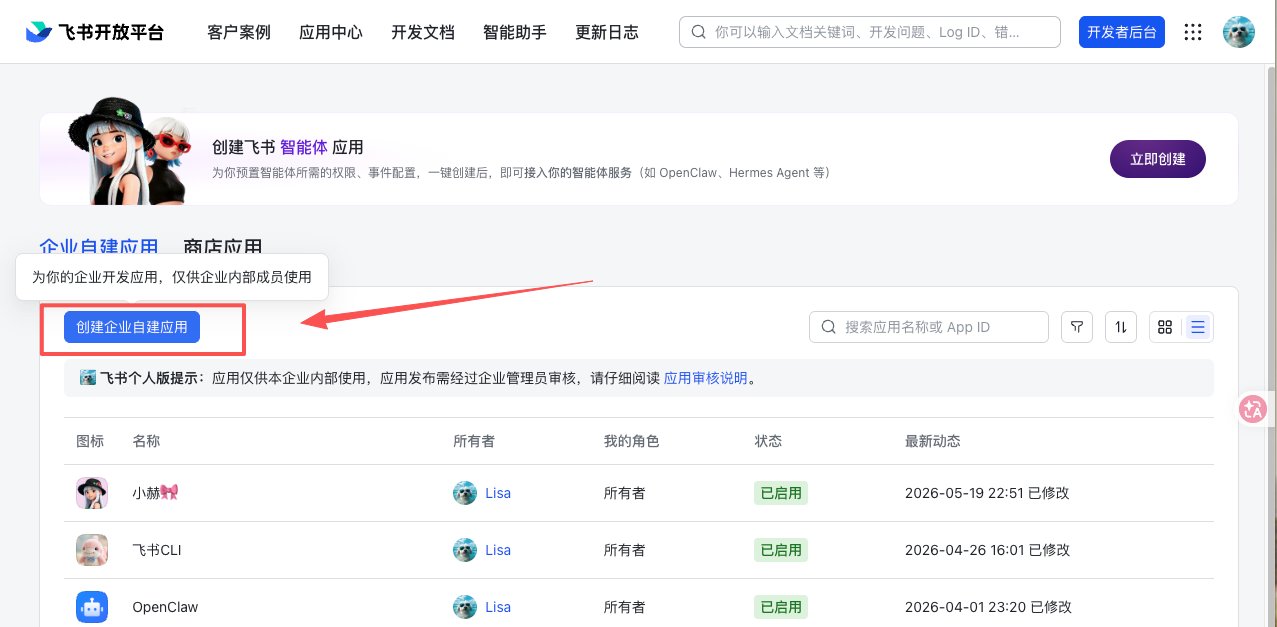Click 状态 column header
This screenshot has width=1277, height=627.
click(x=768, y=441)
